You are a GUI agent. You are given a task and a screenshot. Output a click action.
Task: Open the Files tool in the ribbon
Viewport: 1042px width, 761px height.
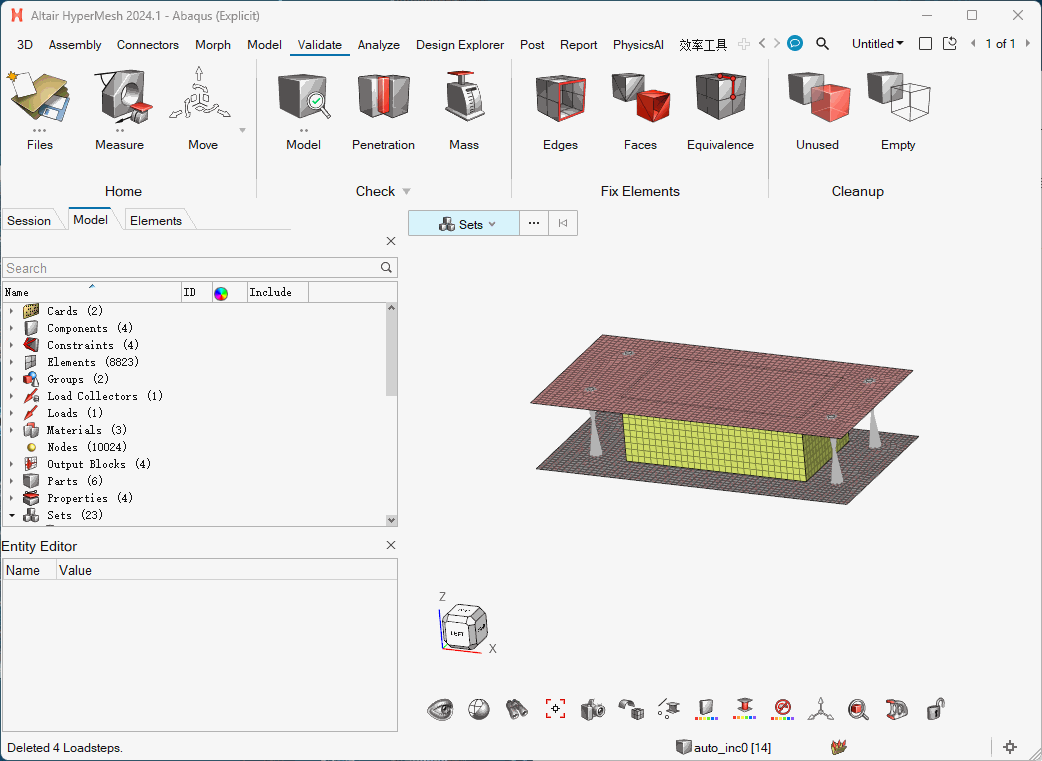tap(39, 110)
